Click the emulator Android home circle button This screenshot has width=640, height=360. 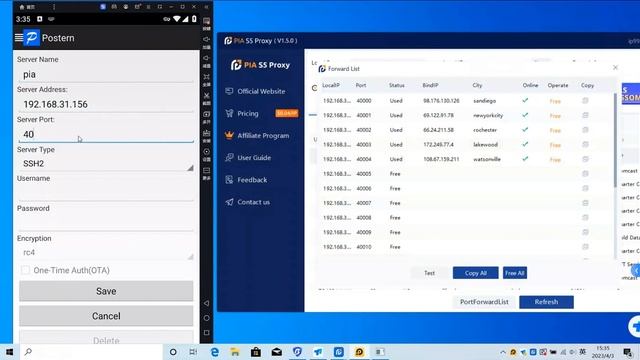pyautogui.click(x=207, y=318)
